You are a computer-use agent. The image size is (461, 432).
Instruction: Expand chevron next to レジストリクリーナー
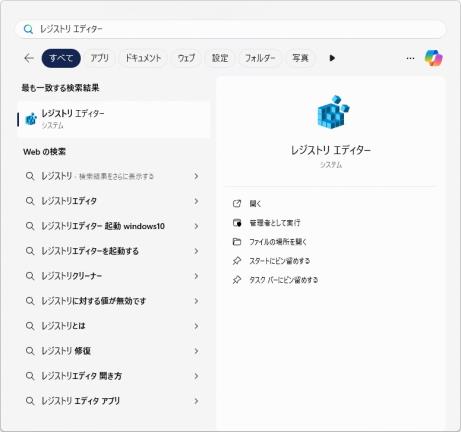click(x=196, y=276)
